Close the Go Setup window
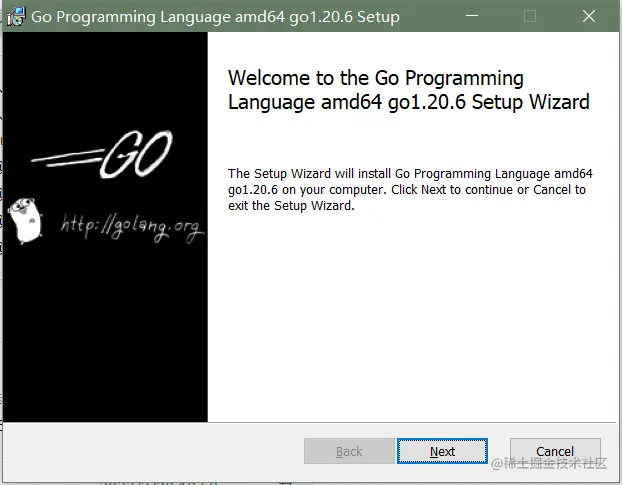This screenshot has width=622, height=485. [x=589, y=16]
